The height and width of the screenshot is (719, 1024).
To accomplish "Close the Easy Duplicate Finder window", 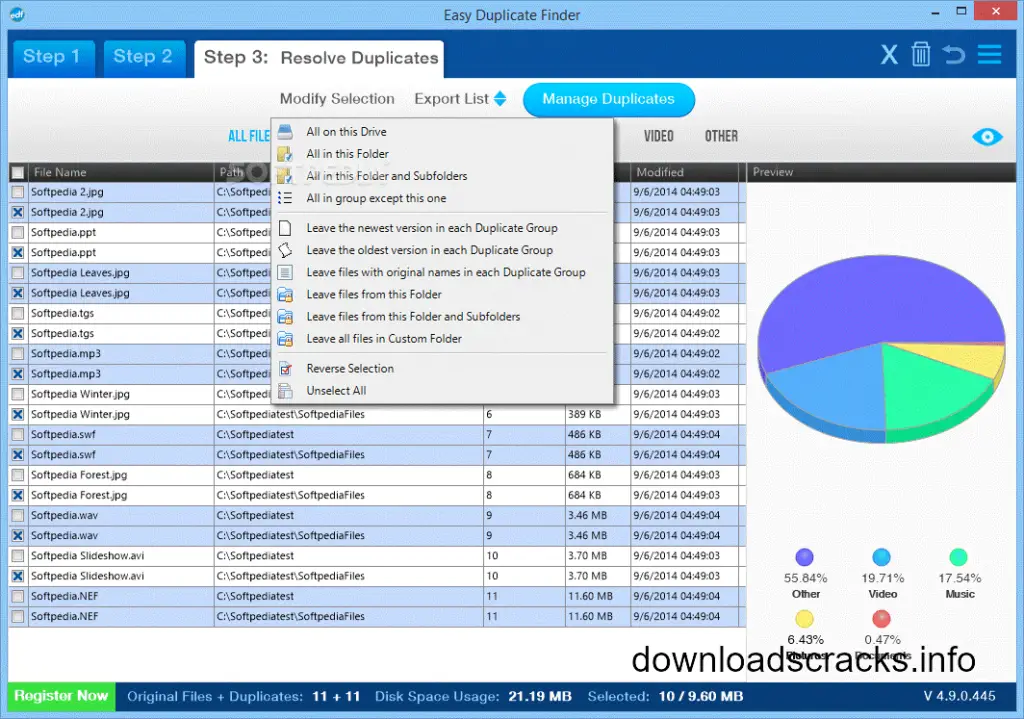I will (x=996, y=11).
